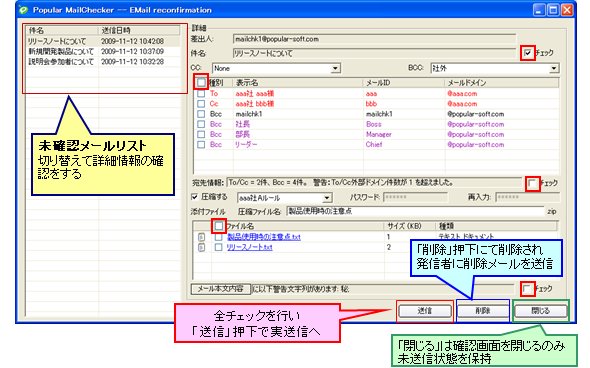Click the 表示名 column header
The width and height of the screenshot is (590, 368).
298,82
